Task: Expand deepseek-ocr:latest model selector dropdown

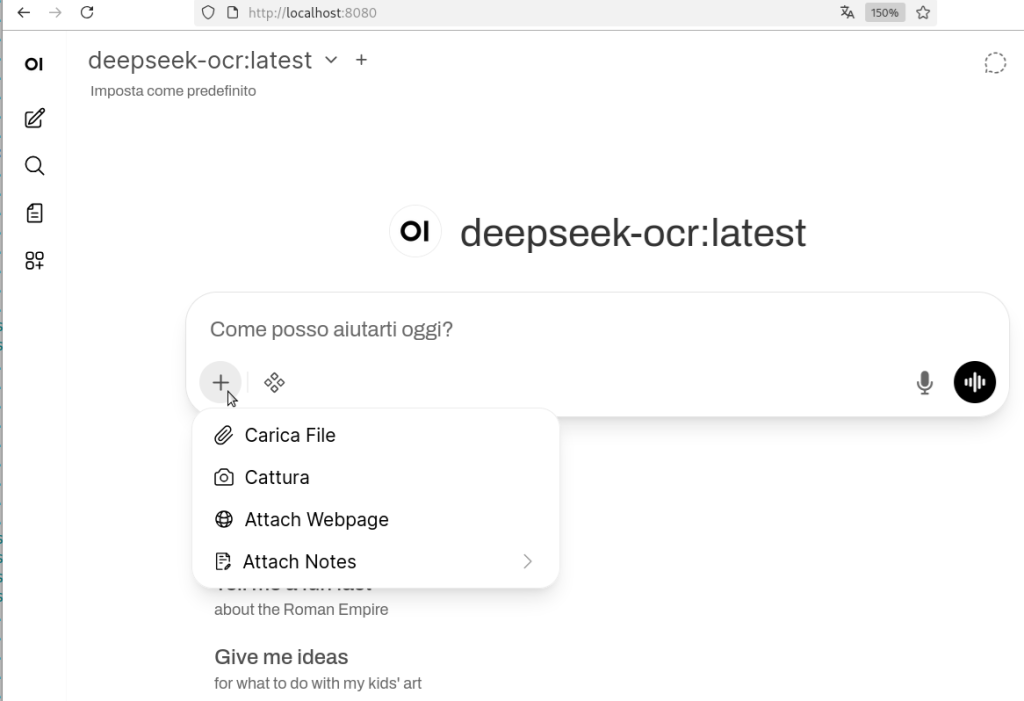Action: click(331, 60)
